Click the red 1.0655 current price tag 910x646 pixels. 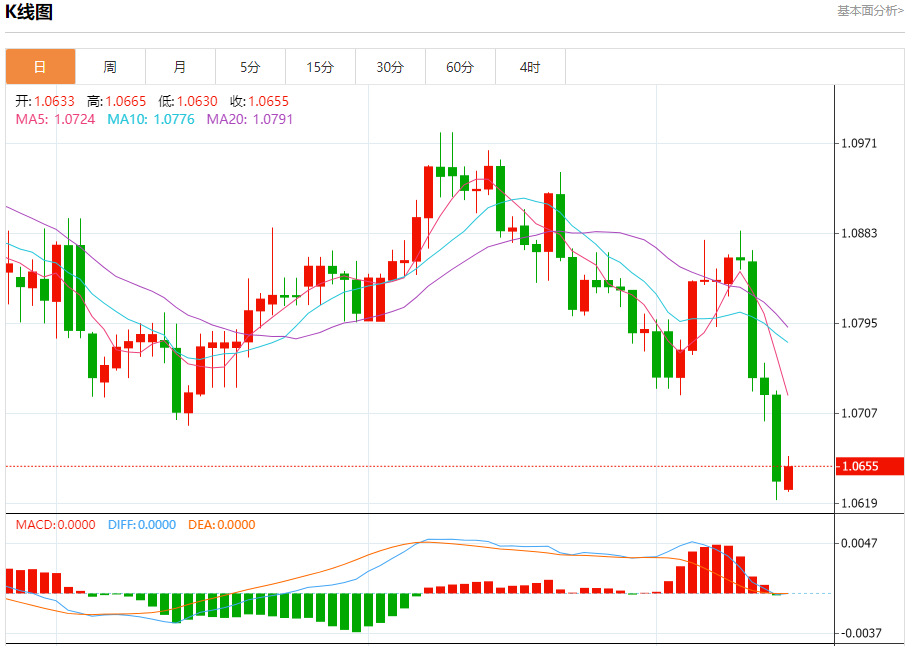coord(870,466)
